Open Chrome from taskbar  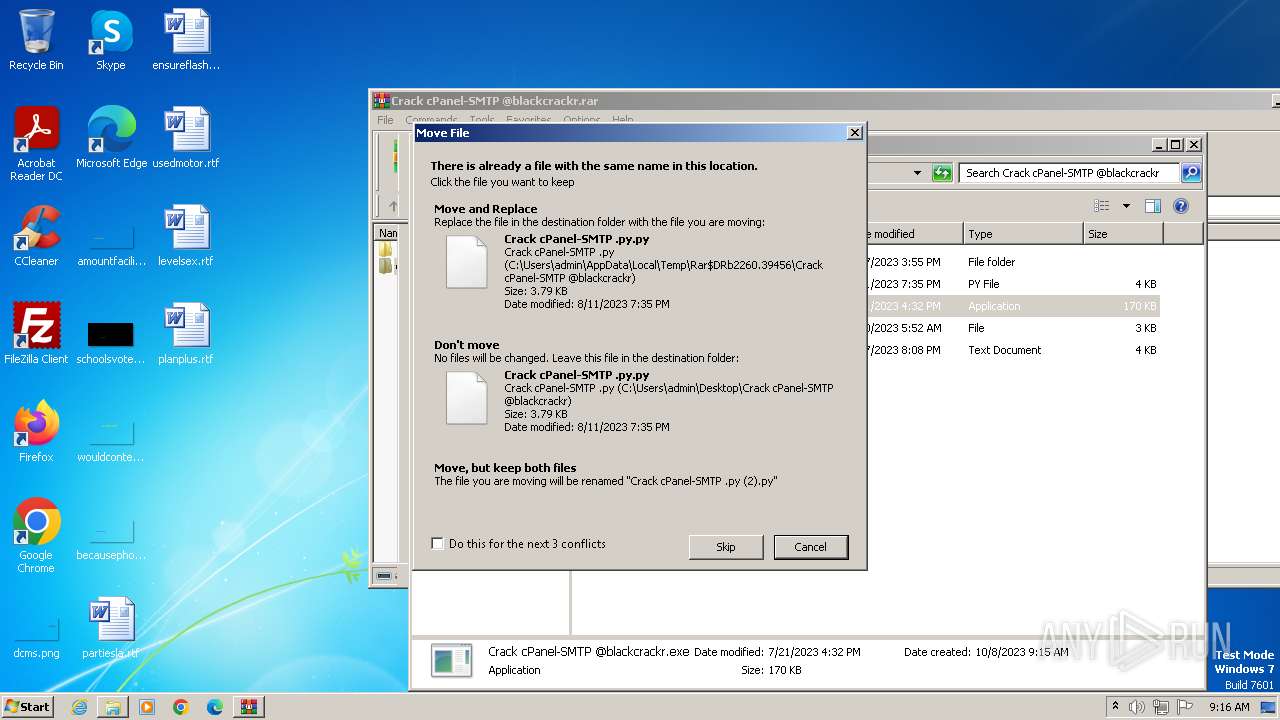(x=181, y=707)
